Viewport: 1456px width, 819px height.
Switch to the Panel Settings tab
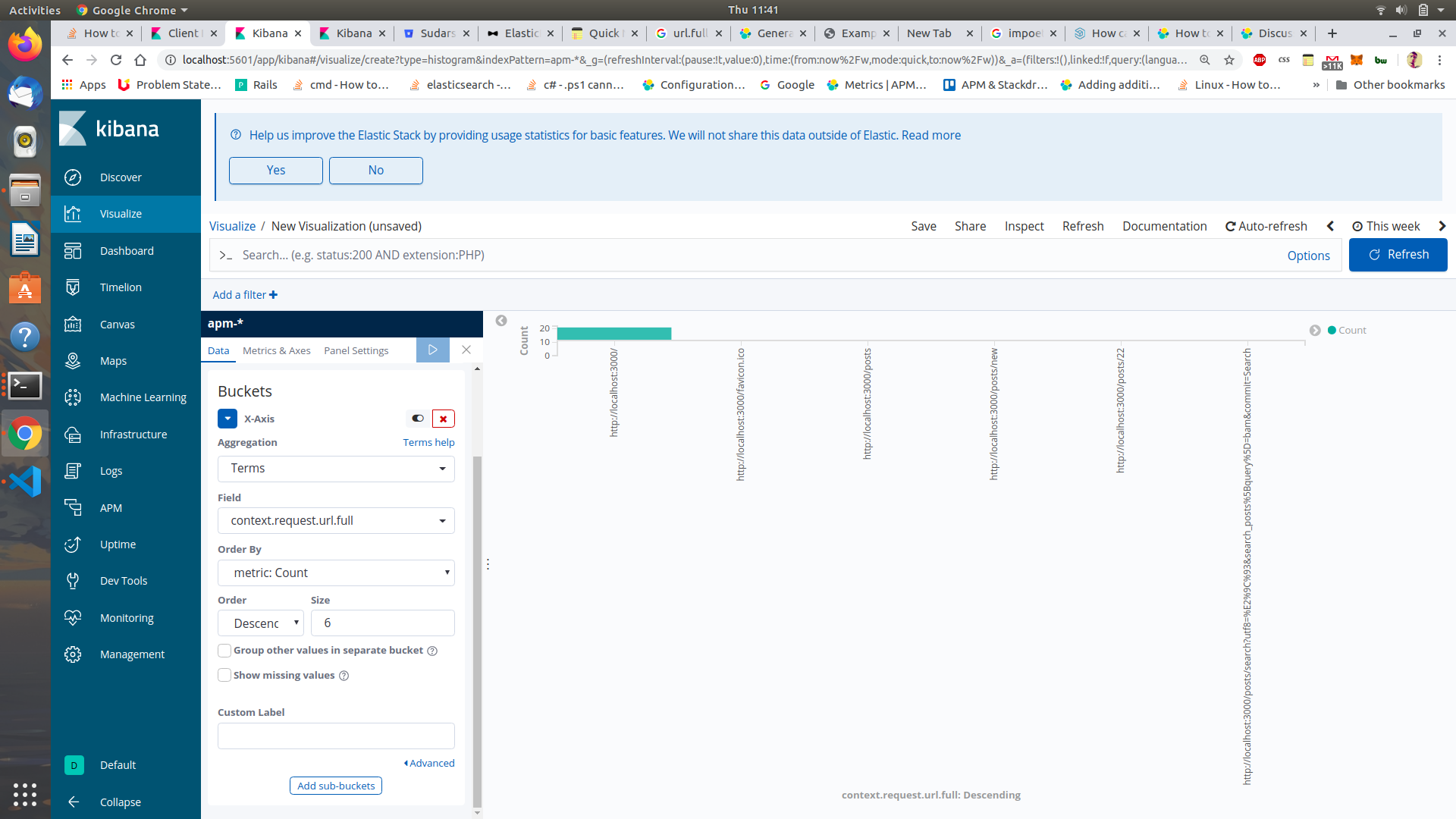click(x=356, y=350)
